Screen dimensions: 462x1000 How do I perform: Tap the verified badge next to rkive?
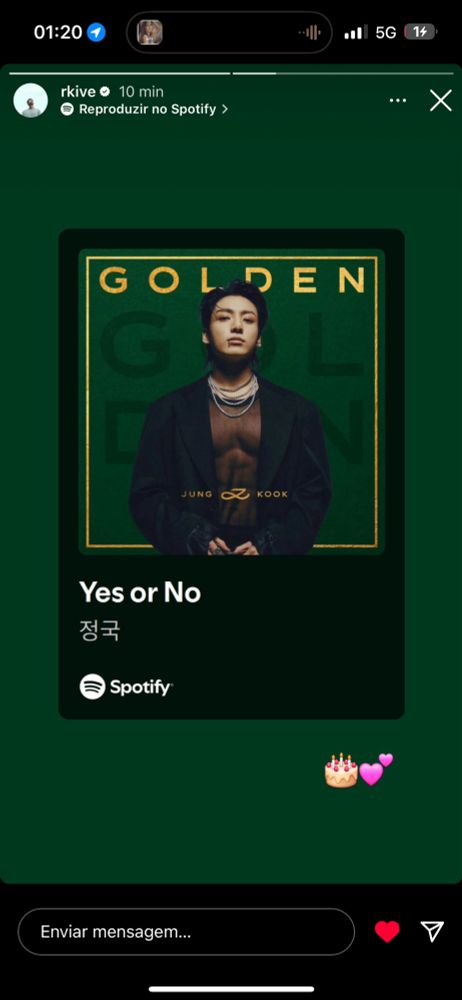[x=105, y=92]
